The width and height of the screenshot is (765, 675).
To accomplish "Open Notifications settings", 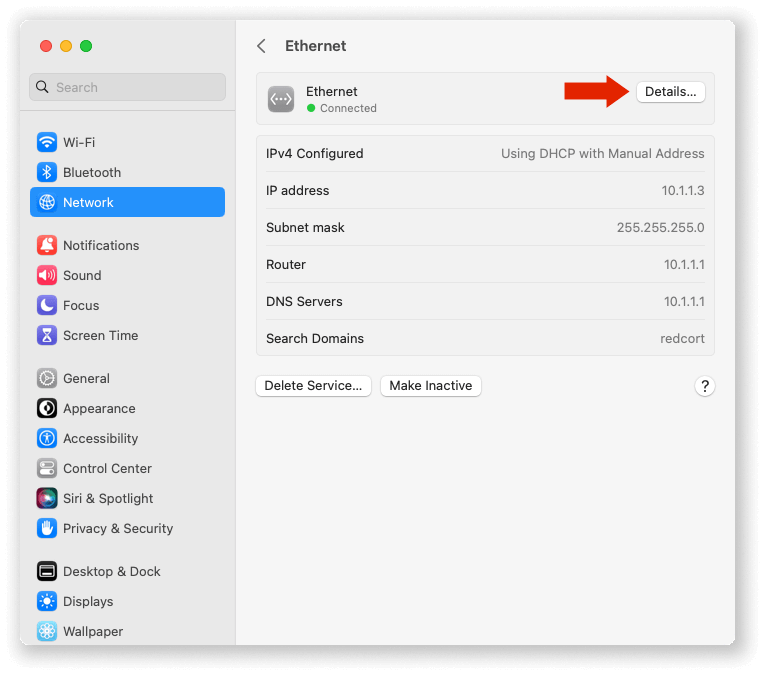I will (127, 245).
